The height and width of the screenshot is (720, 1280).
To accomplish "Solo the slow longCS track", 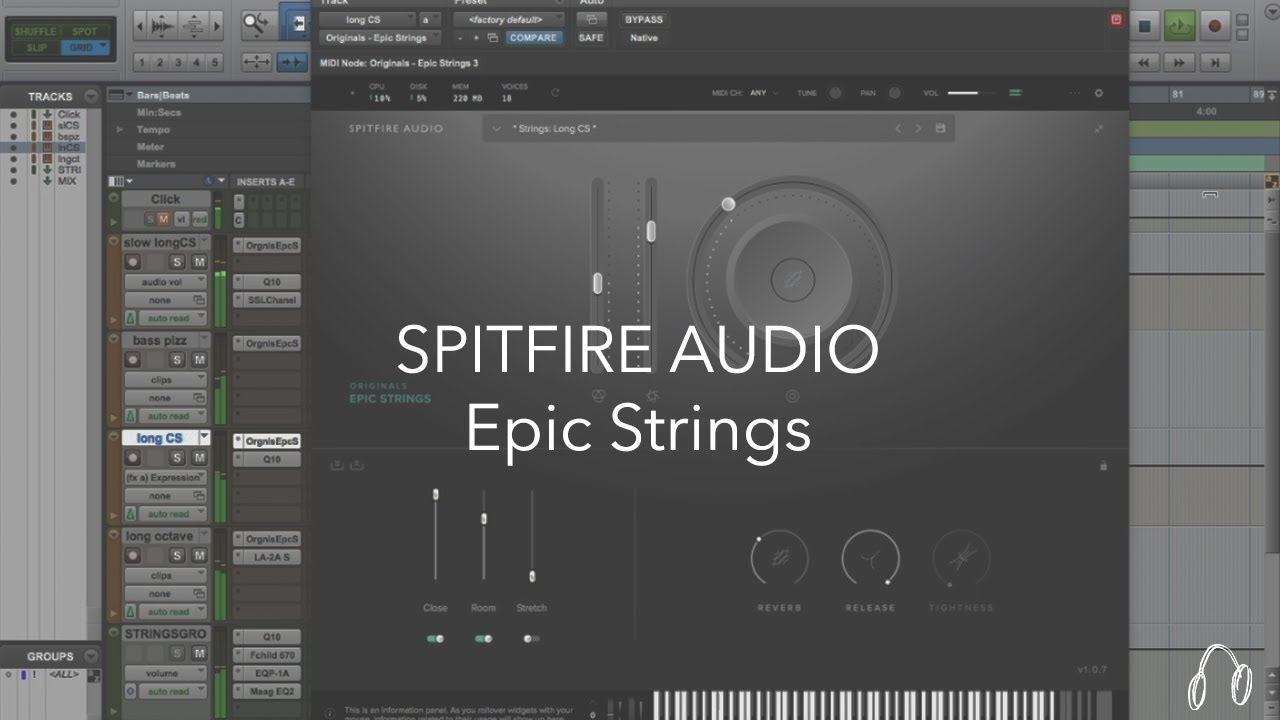I will pyautogui.click(x=178, y=262).
